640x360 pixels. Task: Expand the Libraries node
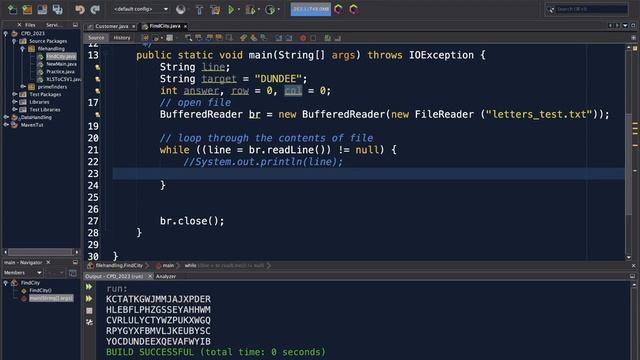pos(14,102)
